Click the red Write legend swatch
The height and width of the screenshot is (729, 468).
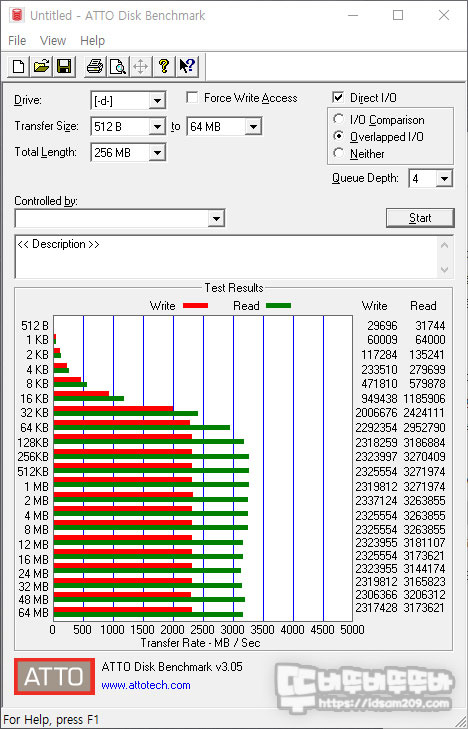coord(195,306)
